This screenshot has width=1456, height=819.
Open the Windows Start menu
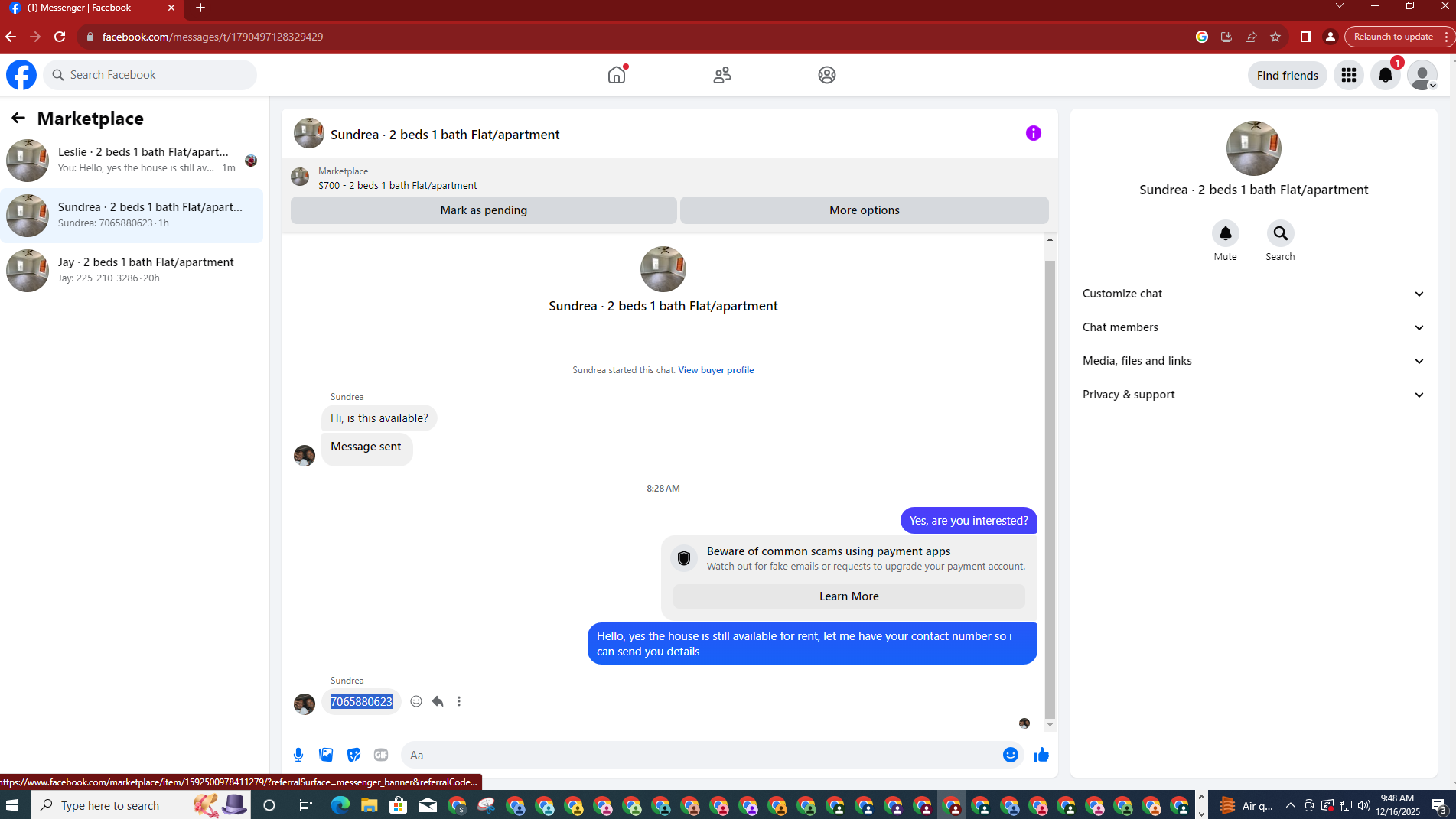tap(12, 805)
